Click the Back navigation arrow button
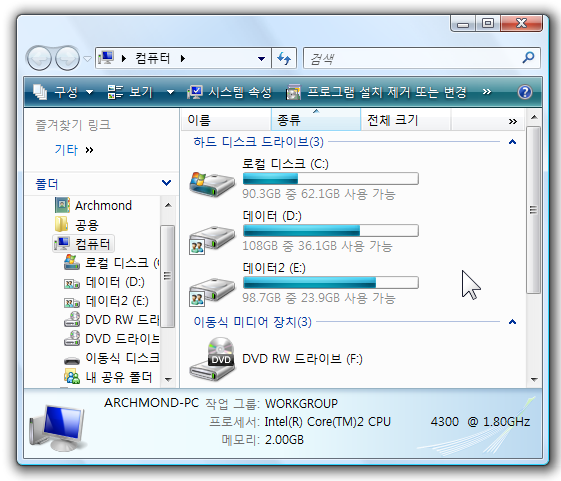Screen dimensions: 561x481 click(x=39, y=58)
